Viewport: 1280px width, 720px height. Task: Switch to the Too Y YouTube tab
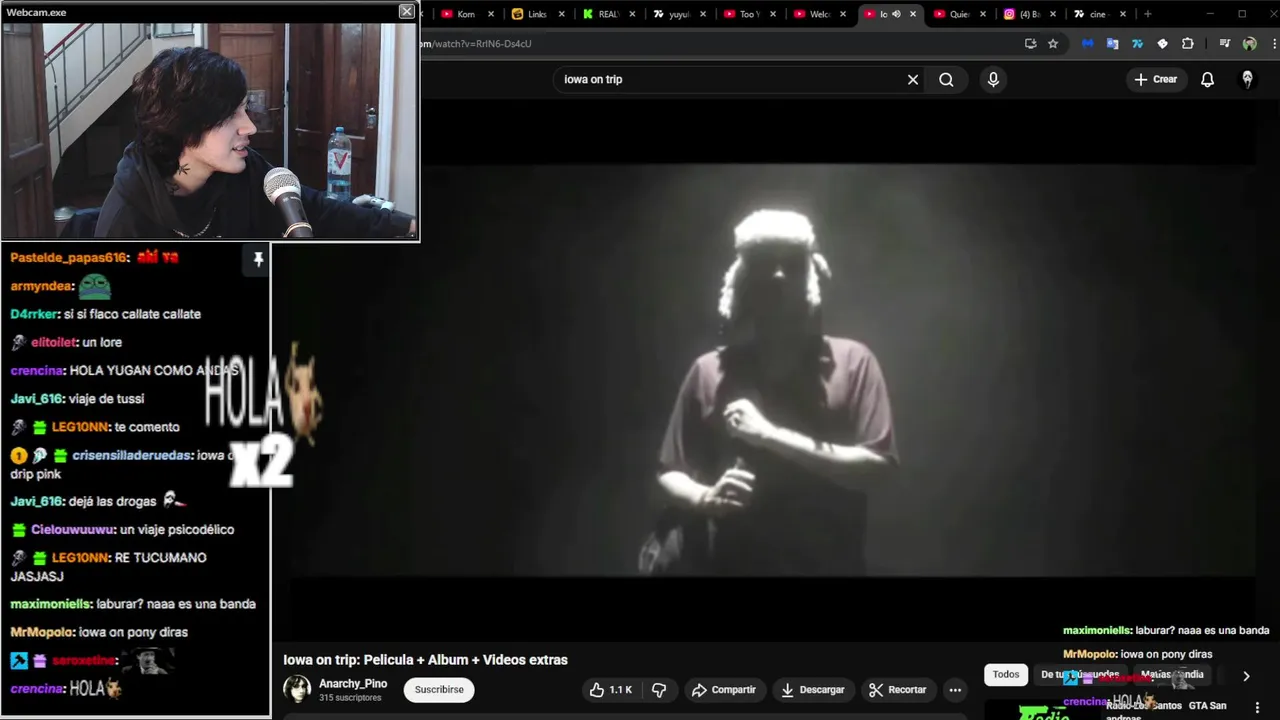[749, 14]
